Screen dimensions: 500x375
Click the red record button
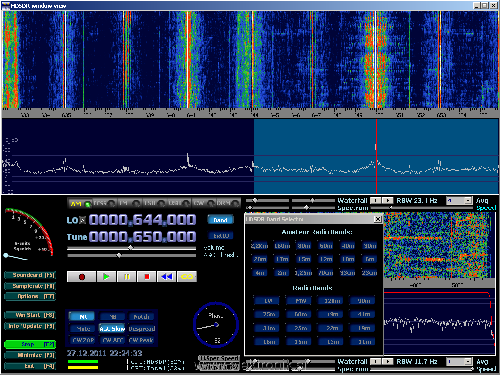pos(81,277)
